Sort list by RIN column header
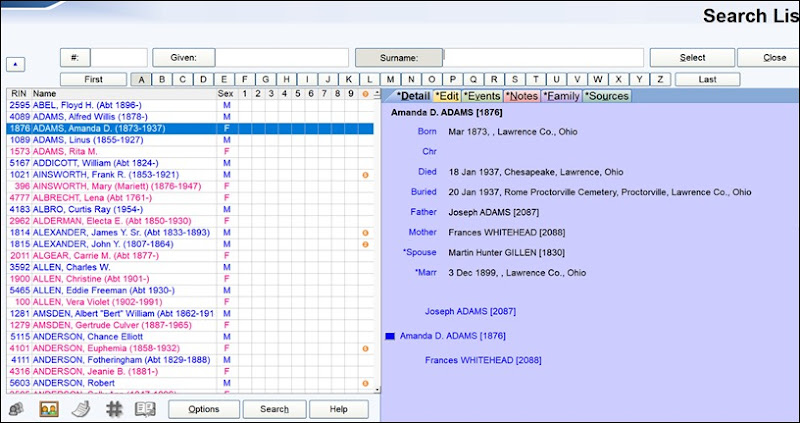The image size is (800, 423). [x=18, y=94]
